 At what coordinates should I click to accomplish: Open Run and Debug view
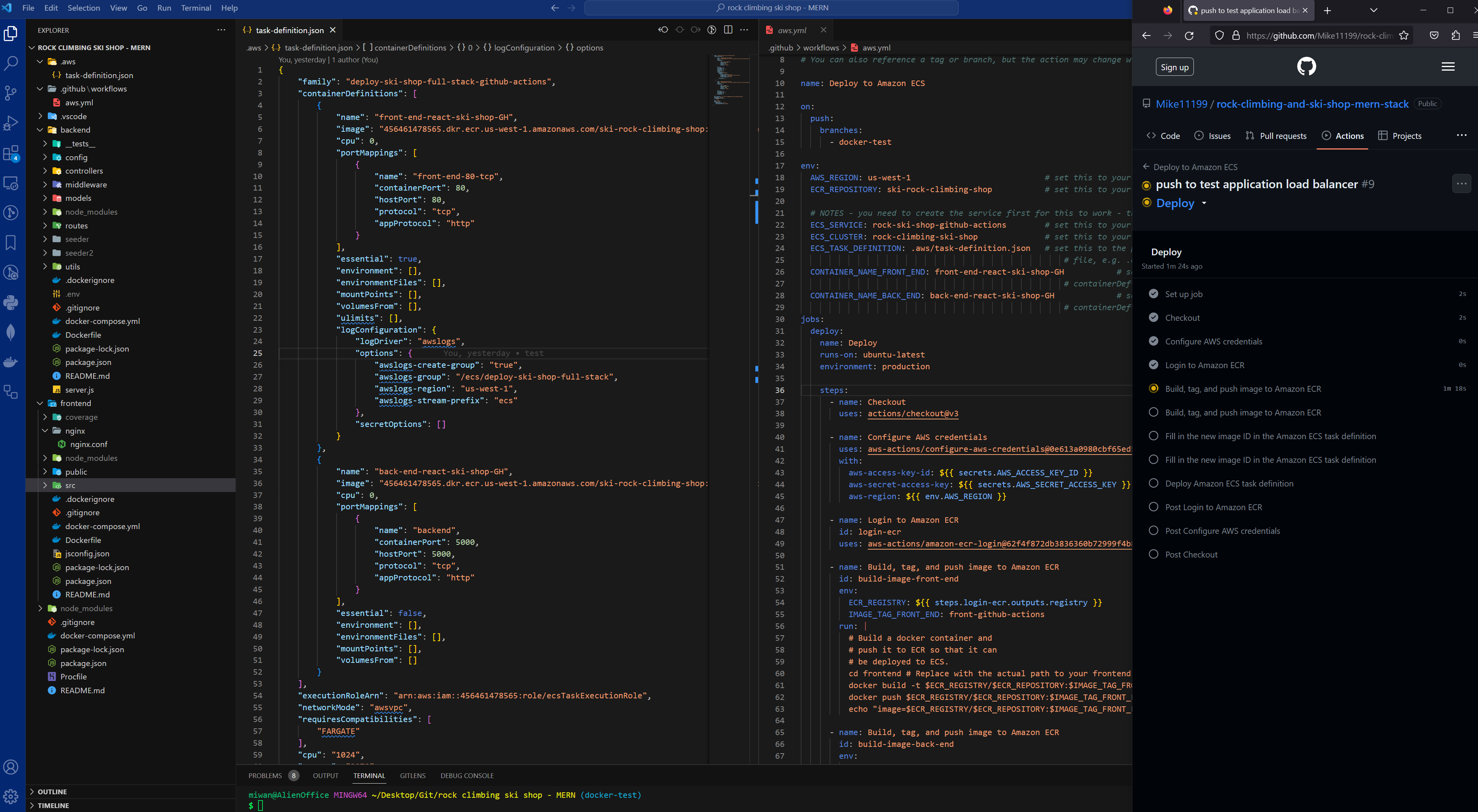(11, 123)
